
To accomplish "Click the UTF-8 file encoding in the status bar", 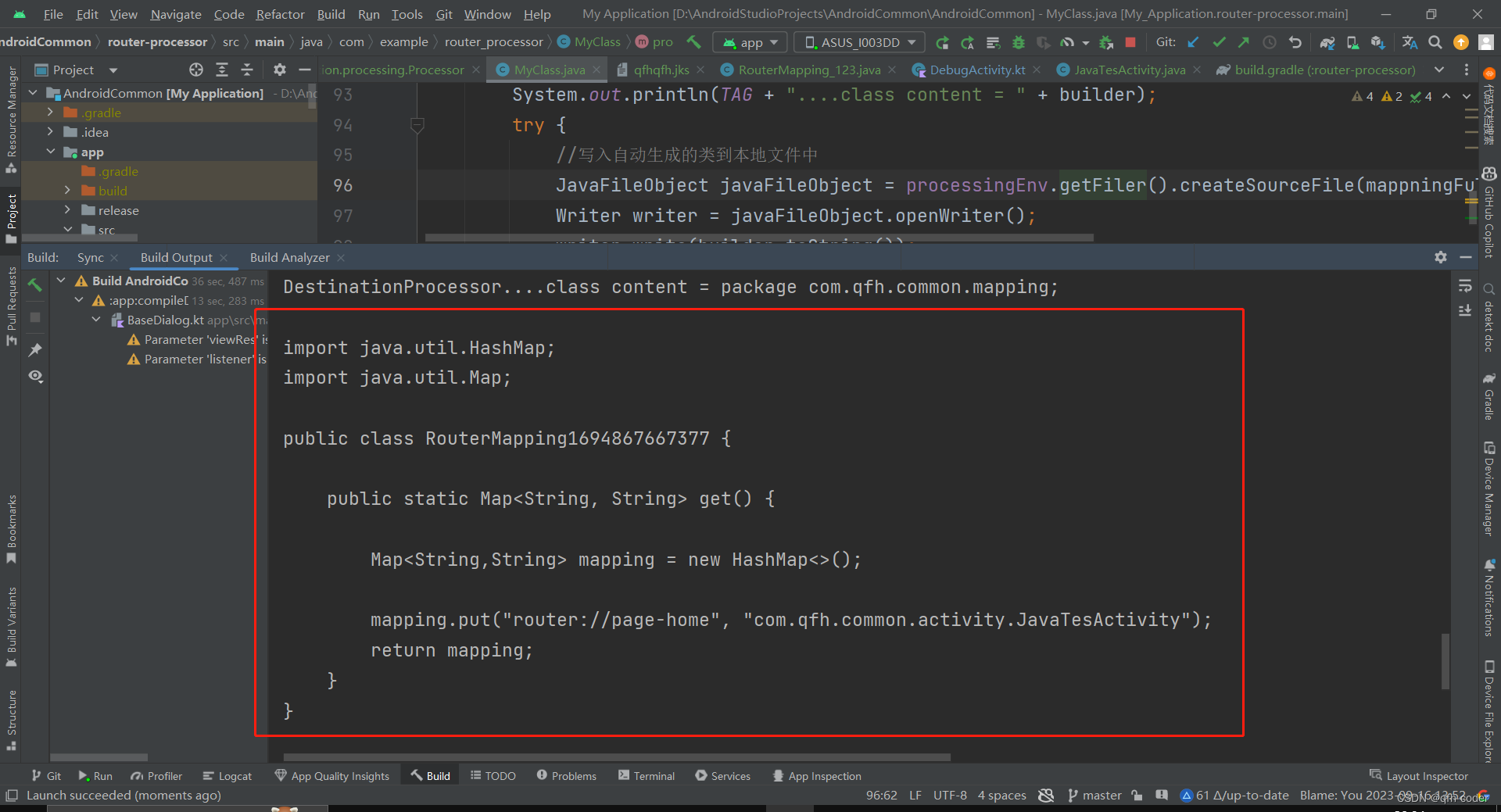I will [x=950, y=796].
